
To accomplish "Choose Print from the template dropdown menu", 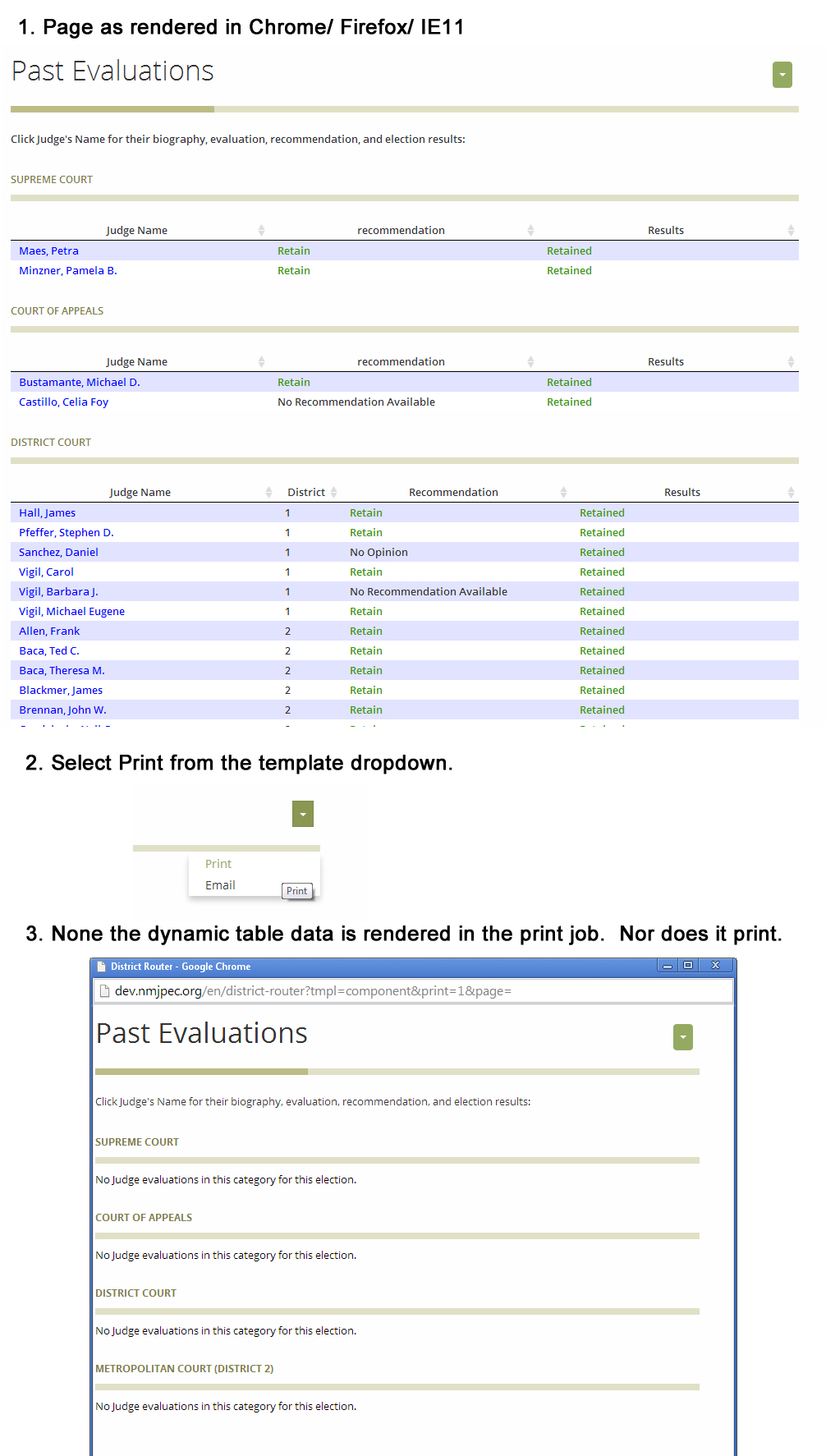I will tap(218, 864).
